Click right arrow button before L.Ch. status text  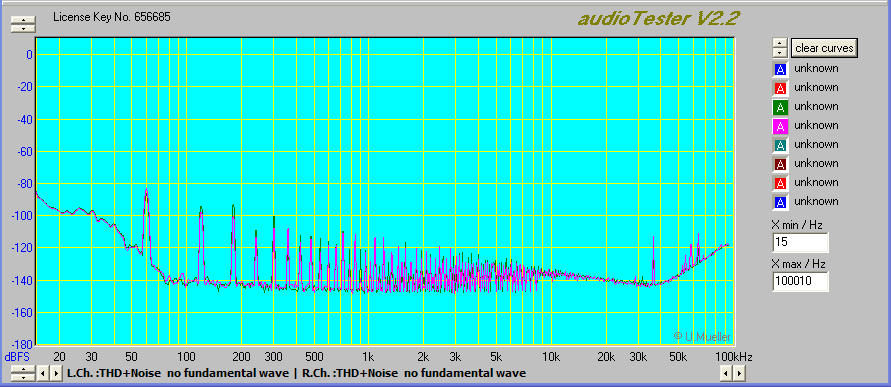point(56,373)
